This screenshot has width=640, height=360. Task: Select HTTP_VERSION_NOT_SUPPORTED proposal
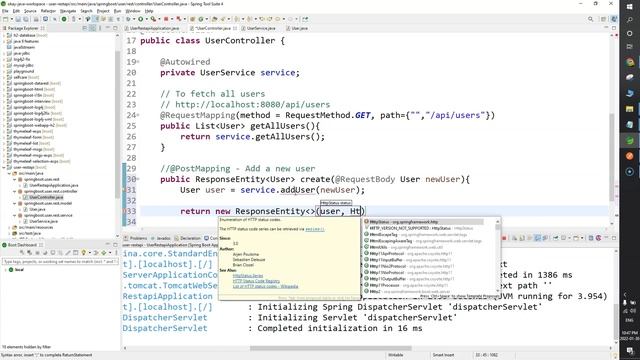[x=423, y=228]
